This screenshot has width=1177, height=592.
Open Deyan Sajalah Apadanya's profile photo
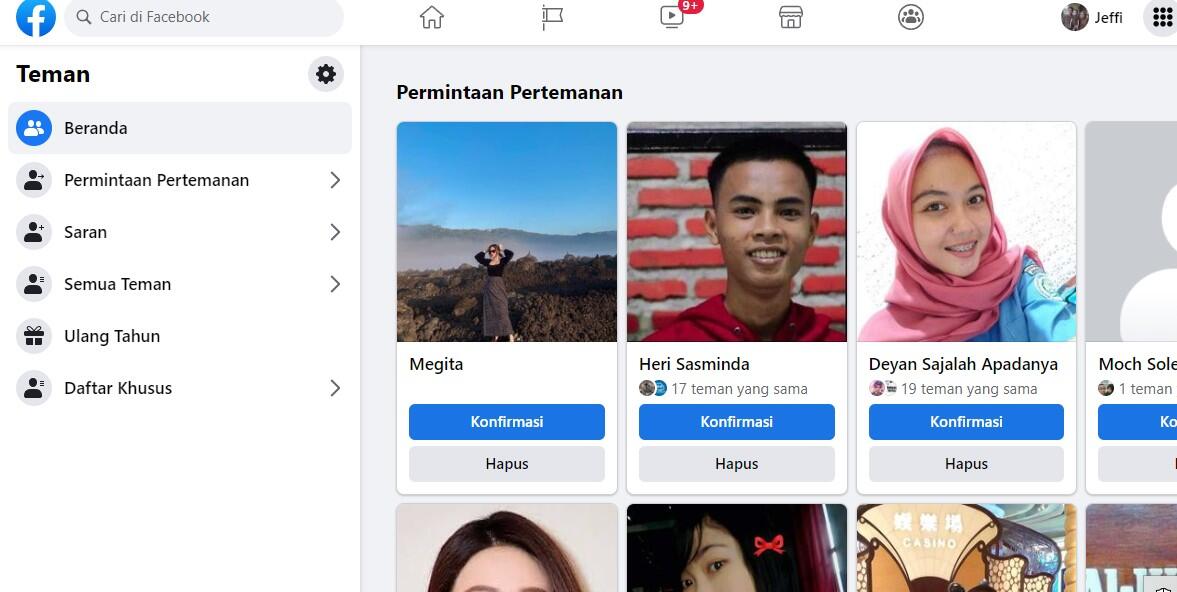966,232
